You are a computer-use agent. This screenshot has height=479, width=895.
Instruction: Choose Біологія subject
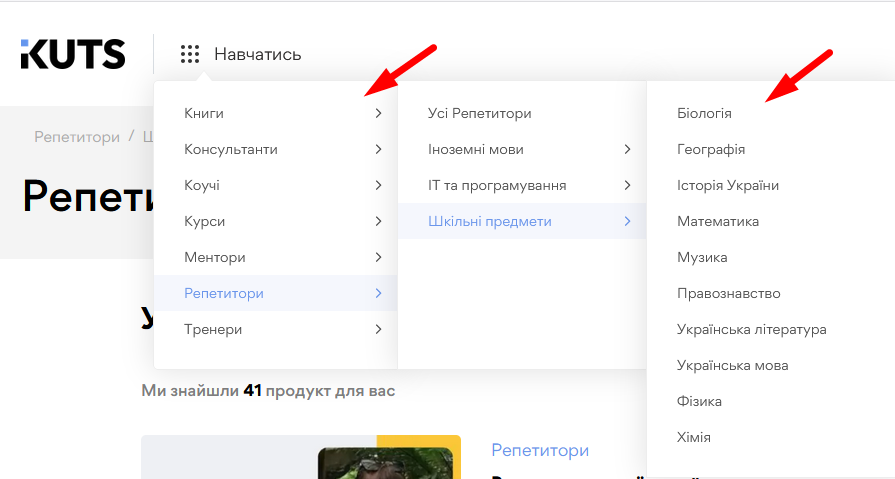(x=704, y=114)
